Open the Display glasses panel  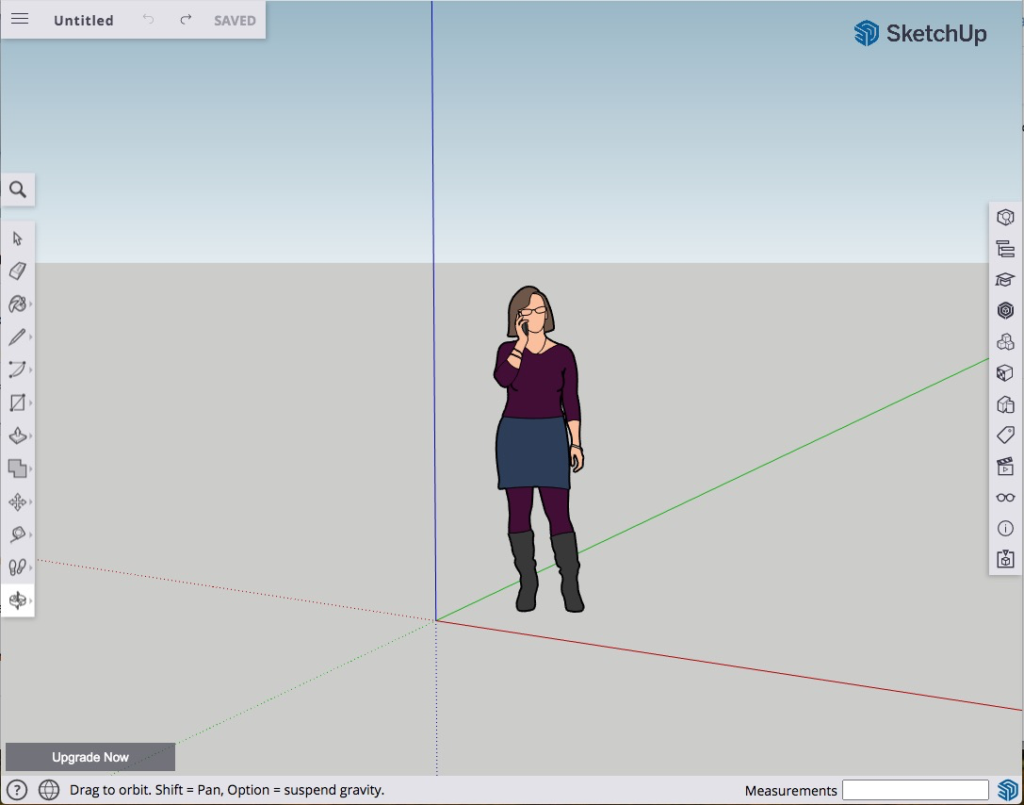pyautogui.click(x=1005, y=497)
